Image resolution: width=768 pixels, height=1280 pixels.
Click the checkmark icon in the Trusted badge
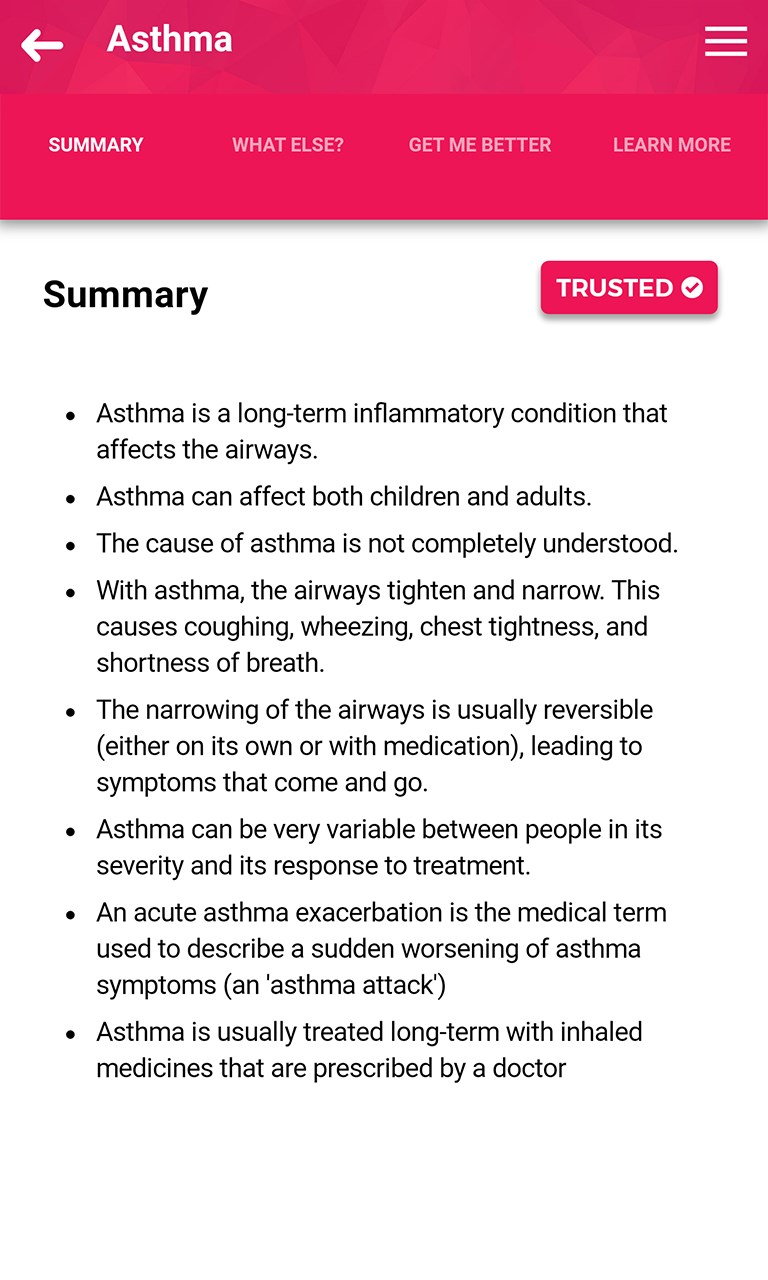[x=692, y=288]
